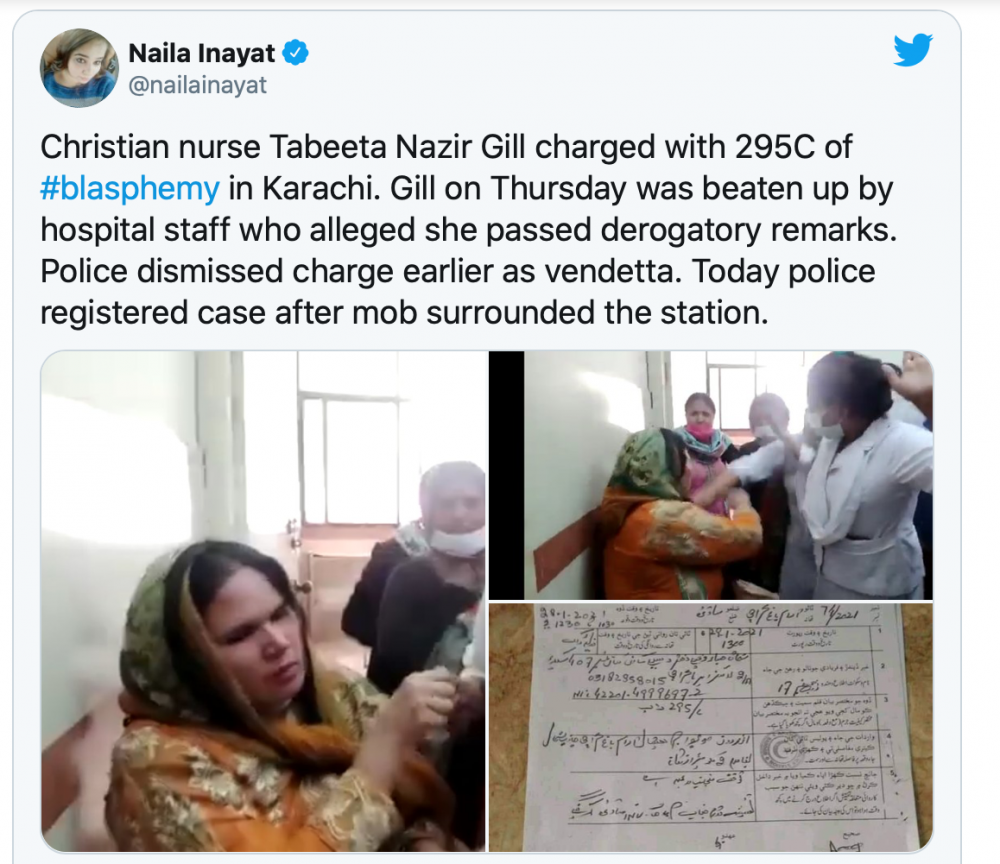This screenshot has height=864, width=1000.
Task: Click the tweet line 'registered case after mob'
Action: 404,313
